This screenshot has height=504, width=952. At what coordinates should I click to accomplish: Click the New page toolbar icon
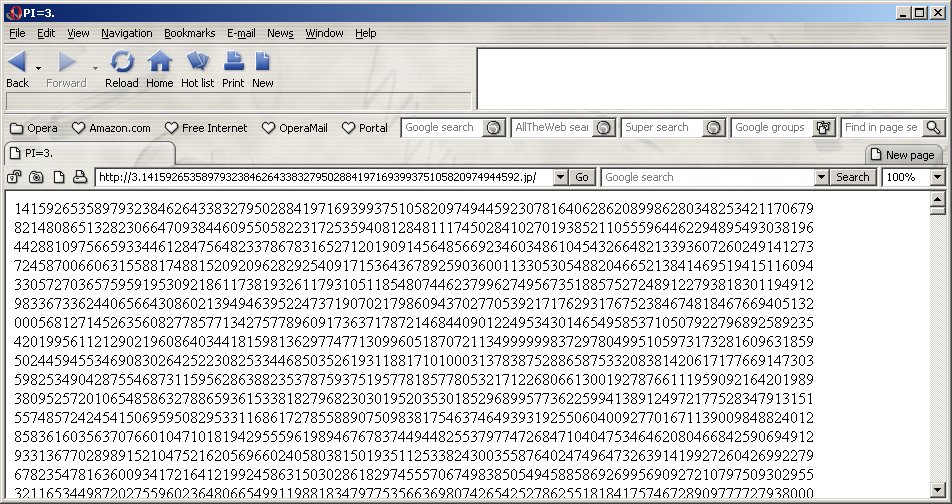tap(262, 61)
